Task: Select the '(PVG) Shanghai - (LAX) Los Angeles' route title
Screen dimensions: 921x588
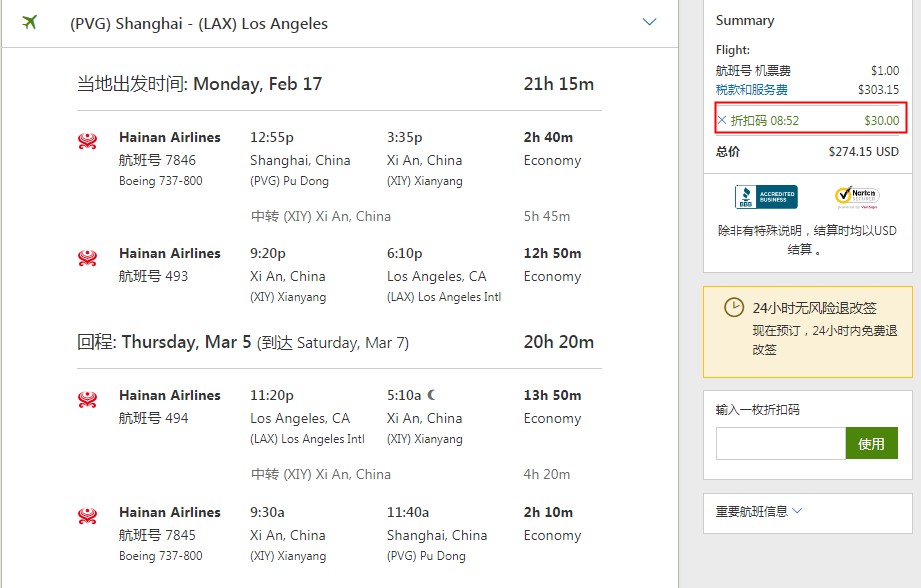Action: click(x=199, y=23)
